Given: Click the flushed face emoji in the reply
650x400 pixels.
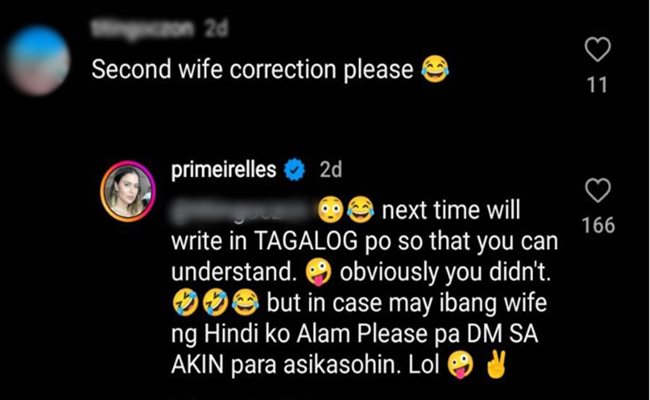Looking at the screenshot, I should click(330, 210).
